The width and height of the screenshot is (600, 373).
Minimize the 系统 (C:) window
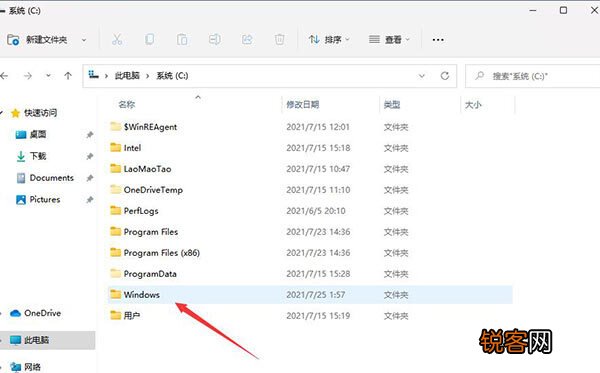[533, 10]
